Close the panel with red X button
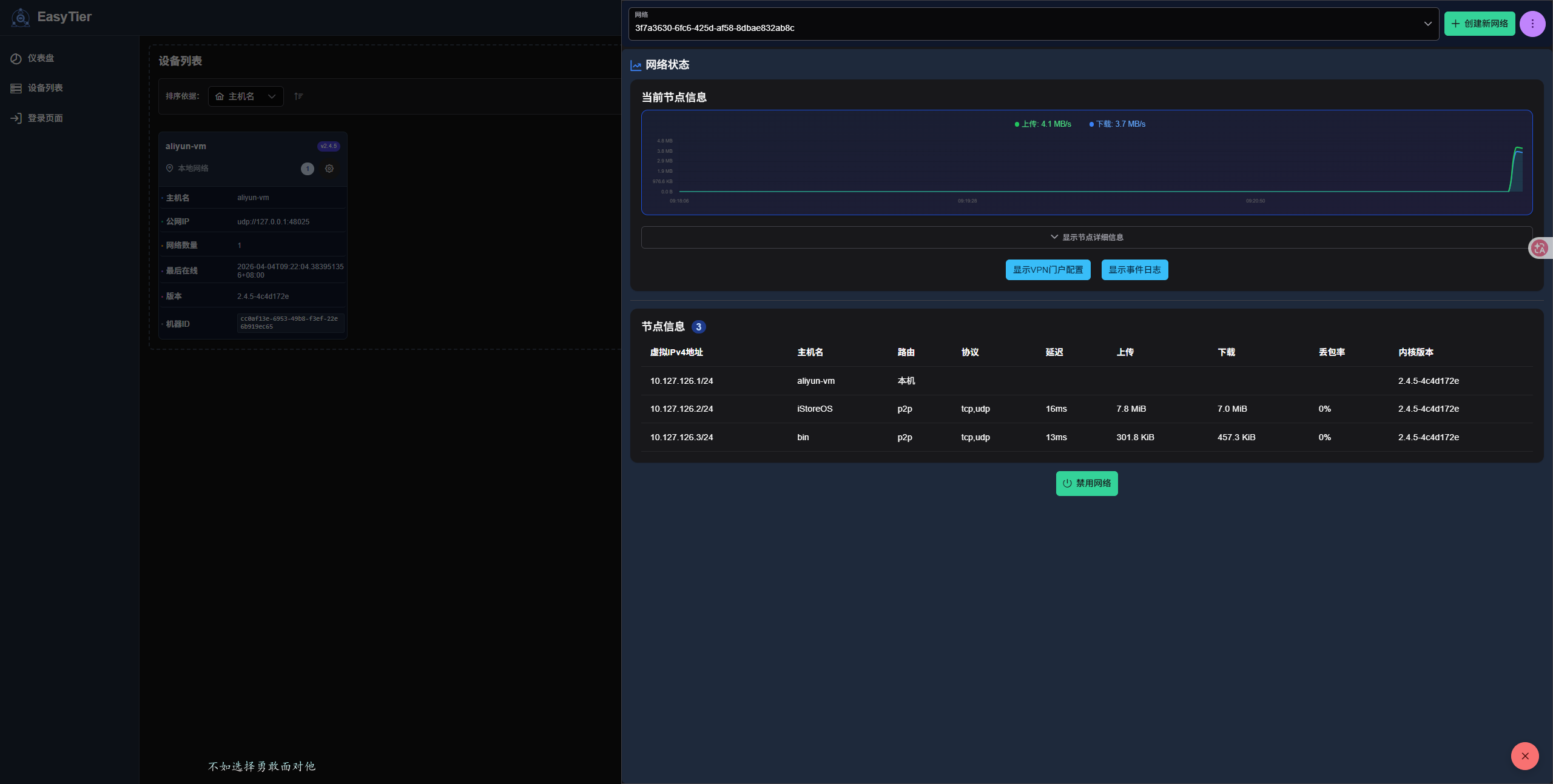 pyautogui.click(x=1524, y=756)
